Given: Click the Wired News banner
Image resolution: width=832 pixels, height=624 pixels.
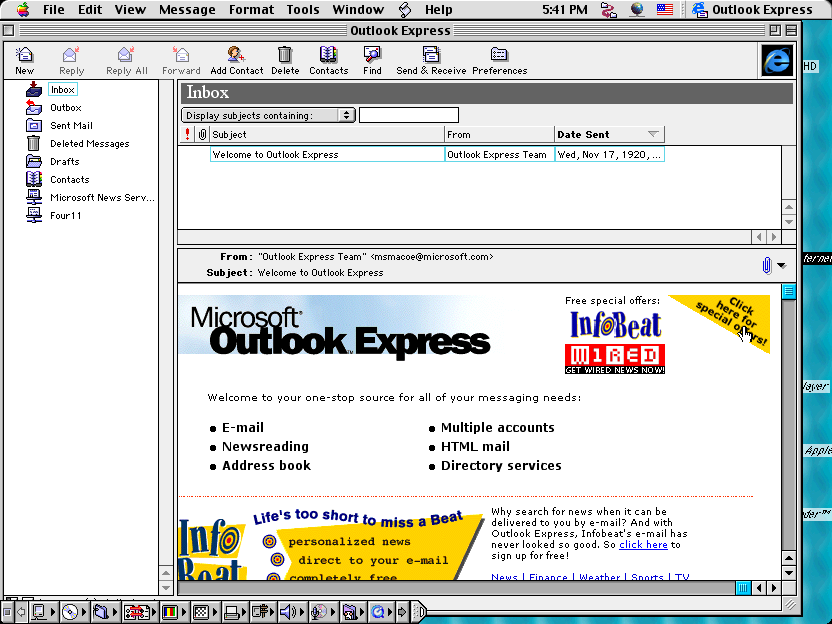Looking at the screenshot, I should pyautogui.click(x=615, y=359).
